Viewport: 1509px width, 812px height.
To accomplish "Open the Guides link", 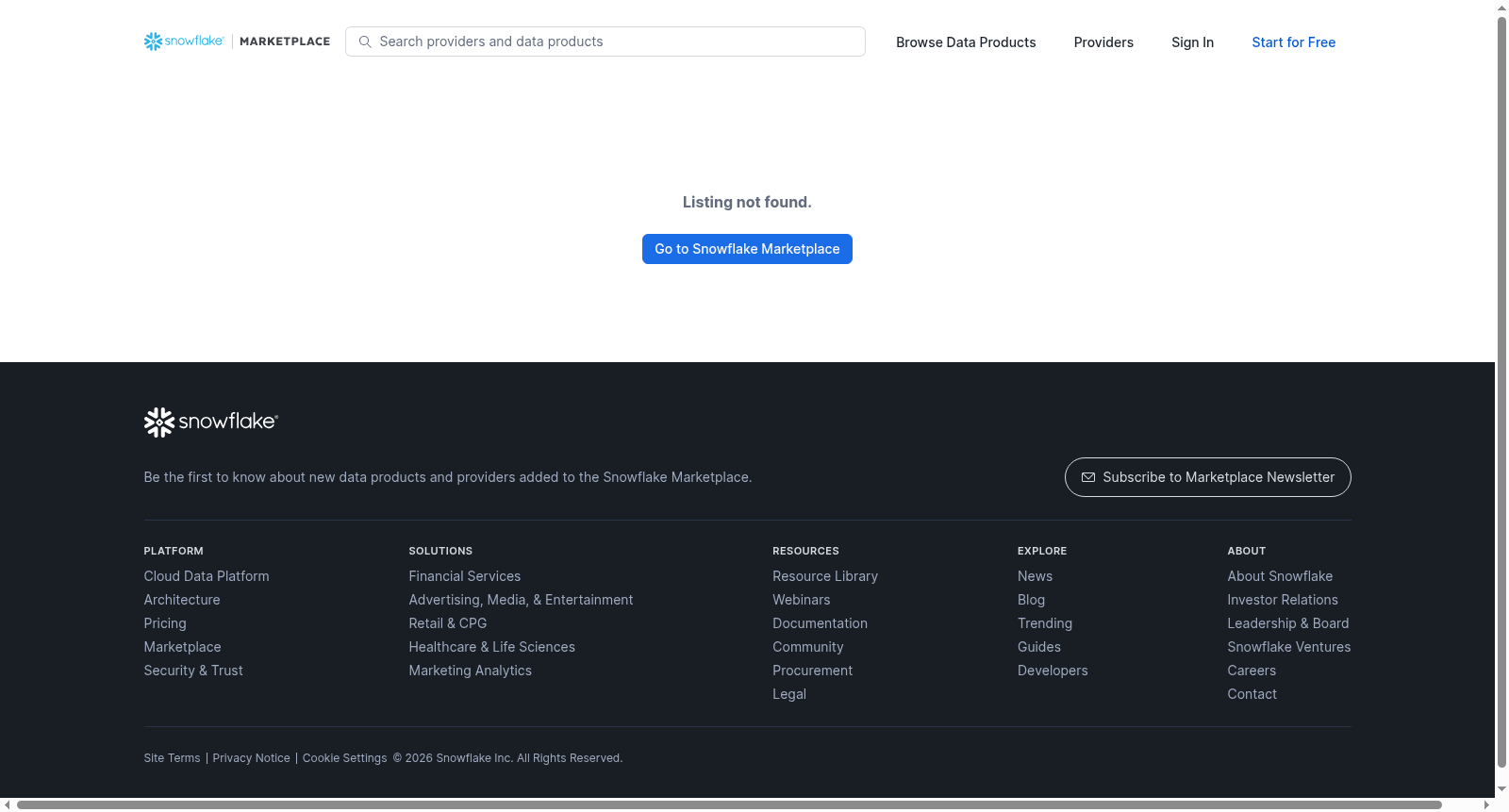I will click(1039, 647).
